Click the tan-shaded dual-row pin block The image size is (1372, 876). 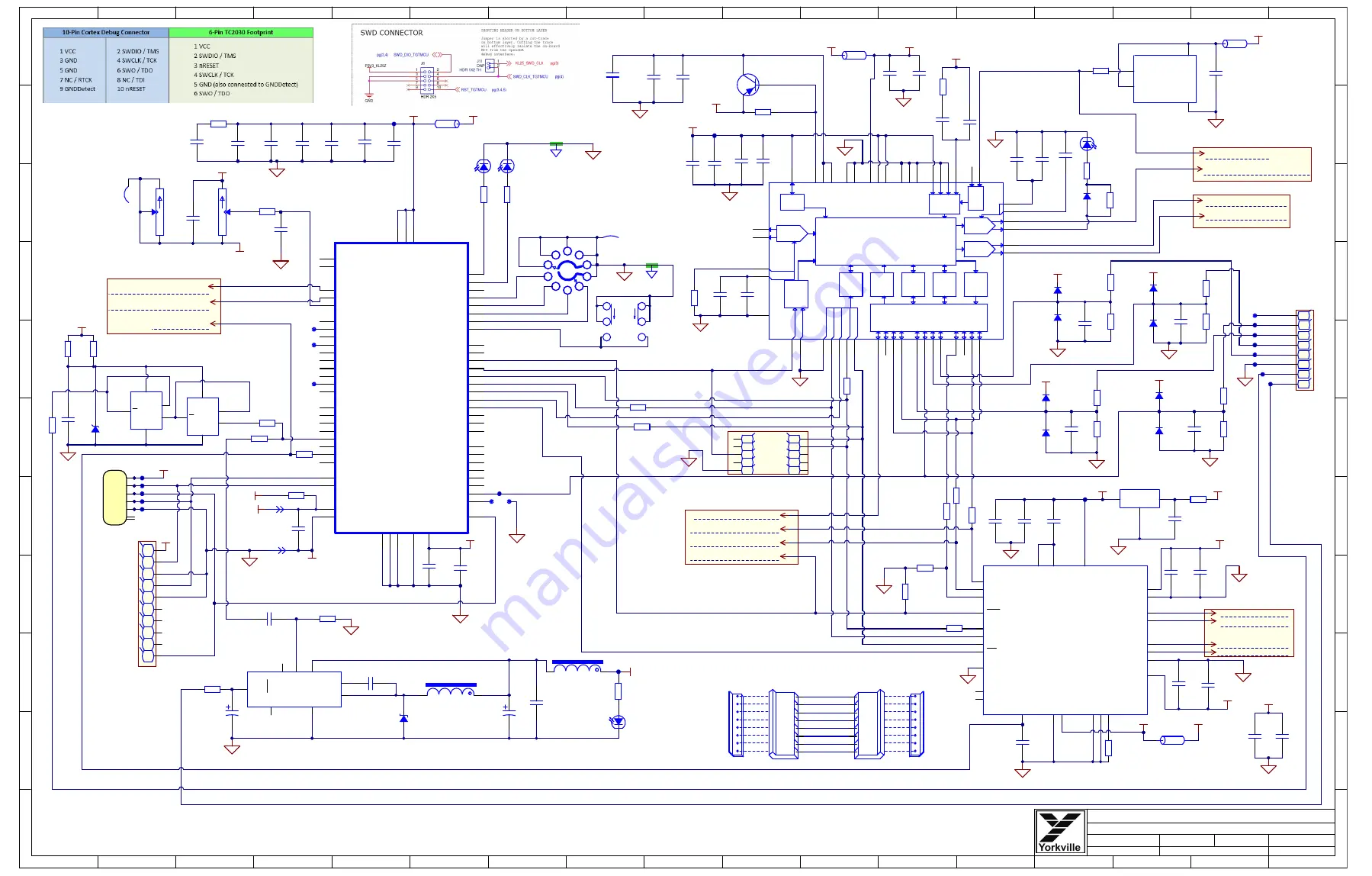coord(768,452)
